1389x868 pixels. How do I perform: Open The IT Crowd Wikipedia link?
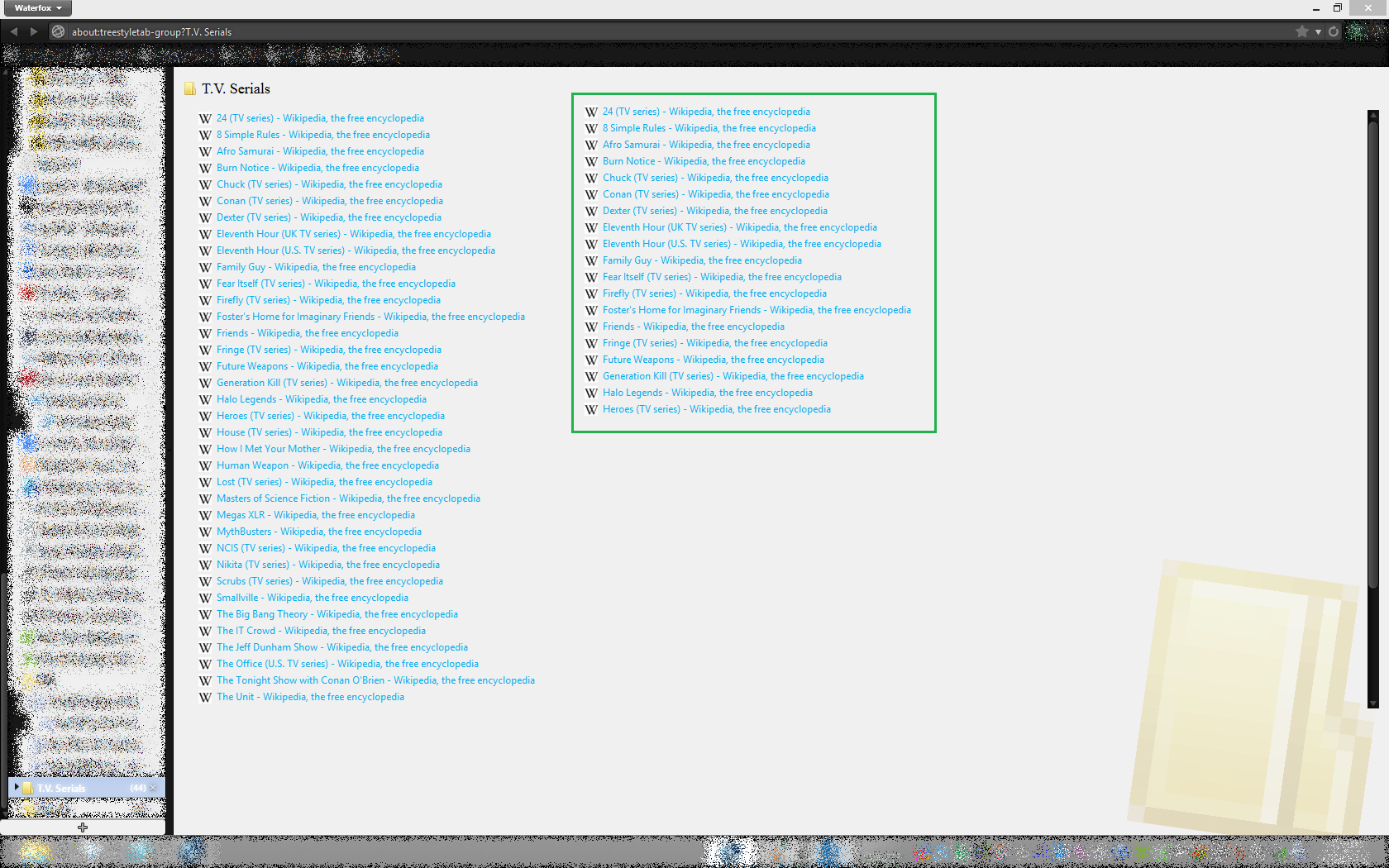[x=321, y=631]
